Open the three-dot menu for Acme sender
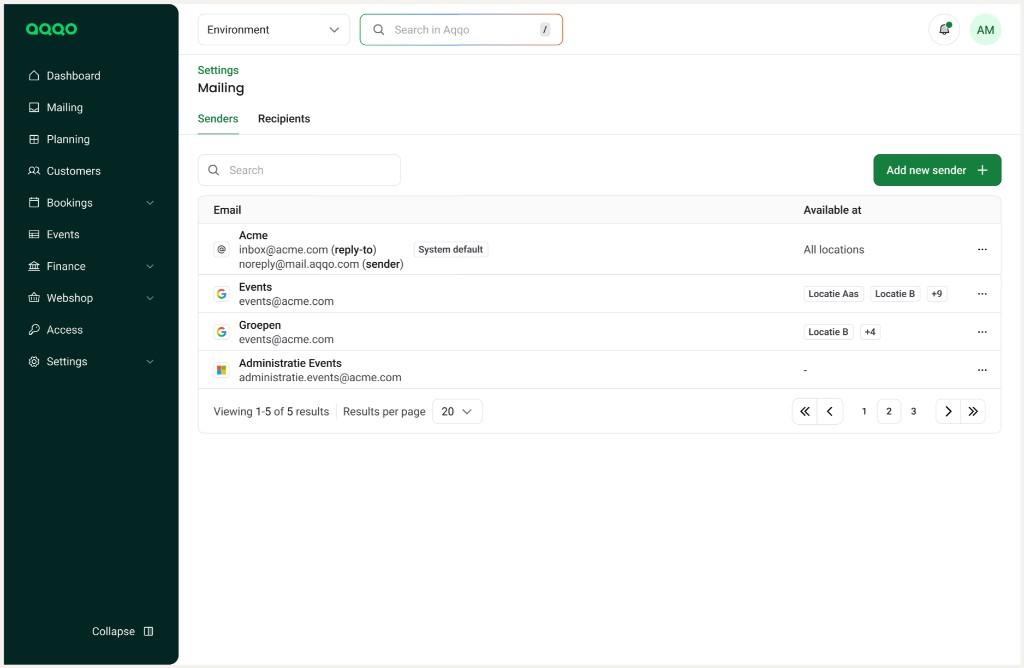Image resolution: width=1024 pixels, height=668 pixels. coord(981,250)
